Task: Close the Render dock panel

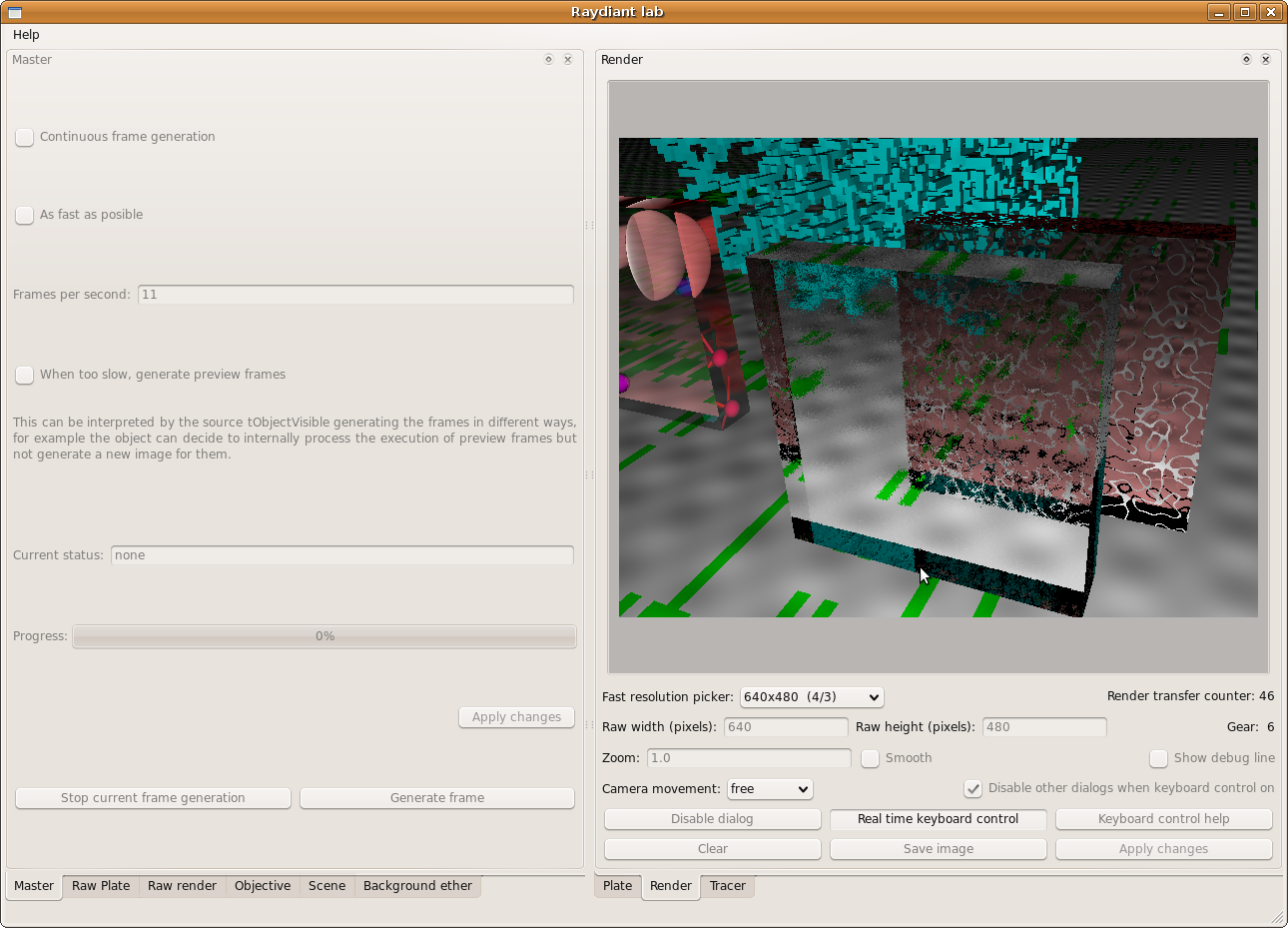Action: tap(1266, 60)
